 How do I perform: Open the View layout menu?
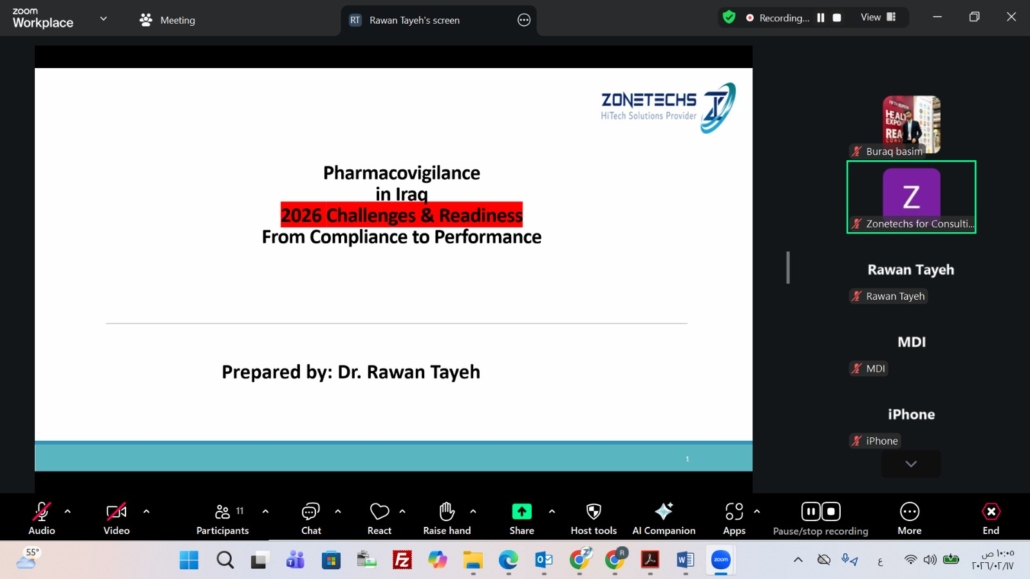(878, 18)
